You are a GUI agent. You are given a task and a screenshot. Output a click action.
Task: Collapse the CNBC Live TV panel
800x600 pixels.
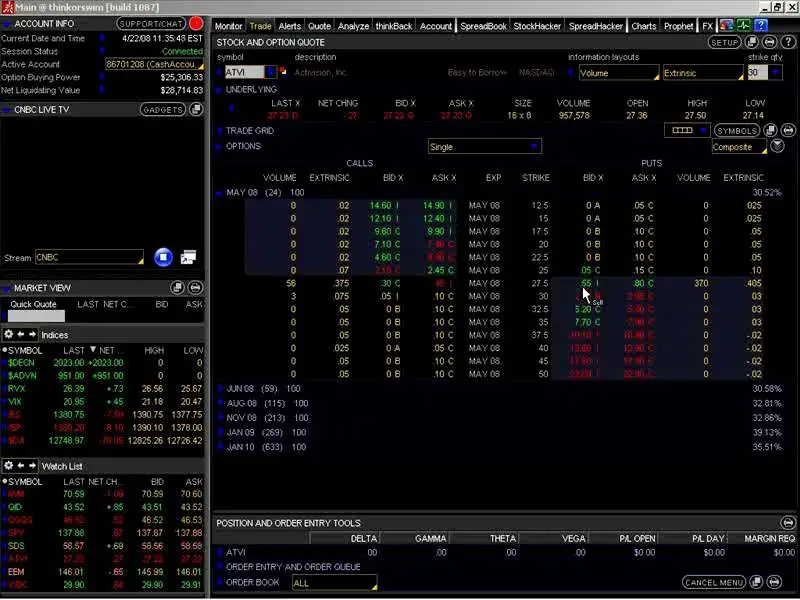coord(7,110)
